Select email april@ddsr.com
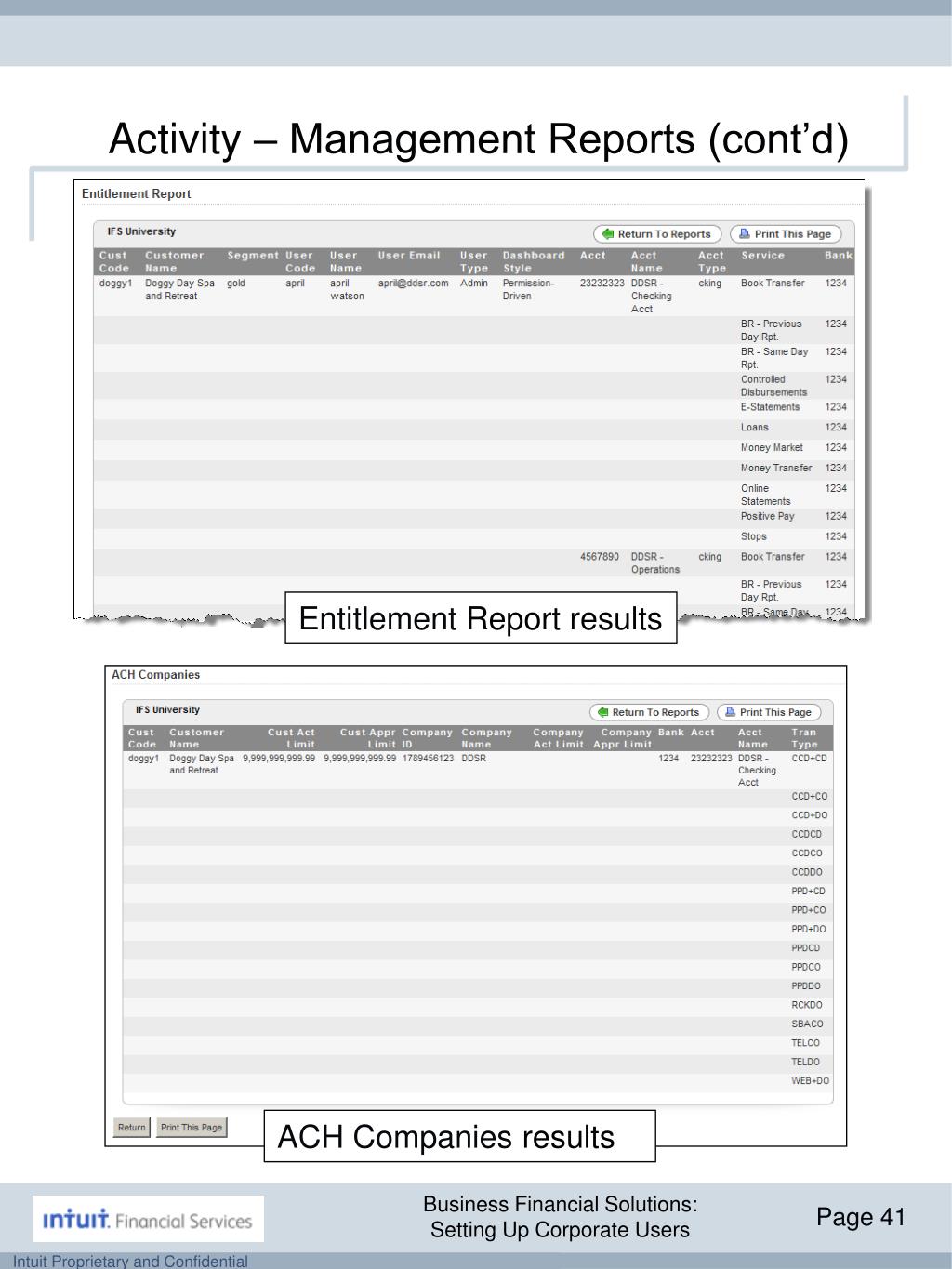The width and height of the screenshot is (952, 1269). [413, 284]
